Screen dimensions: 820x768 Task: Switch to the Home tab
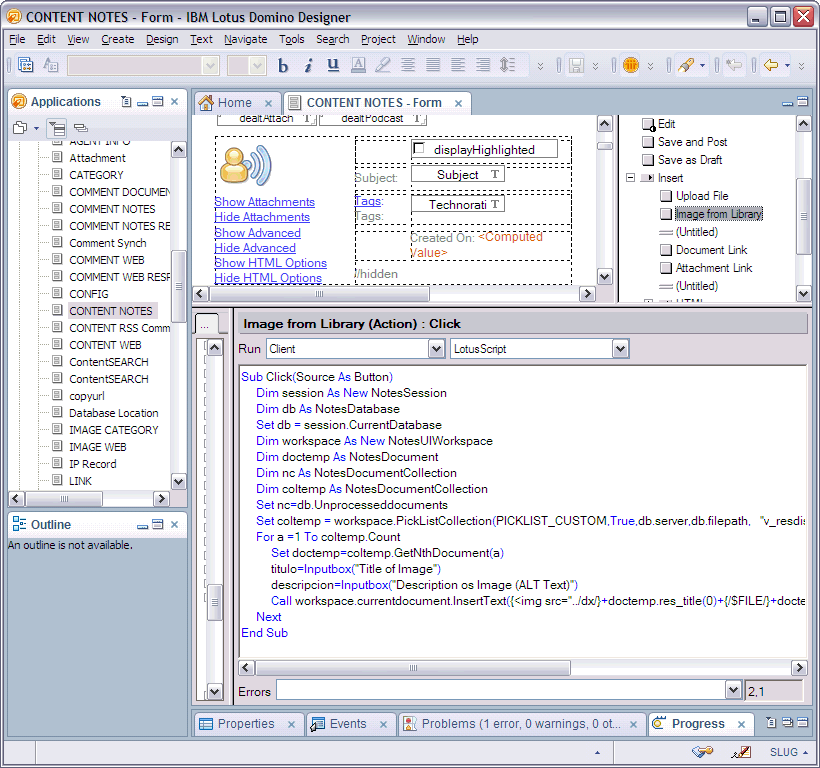(235, 103)
